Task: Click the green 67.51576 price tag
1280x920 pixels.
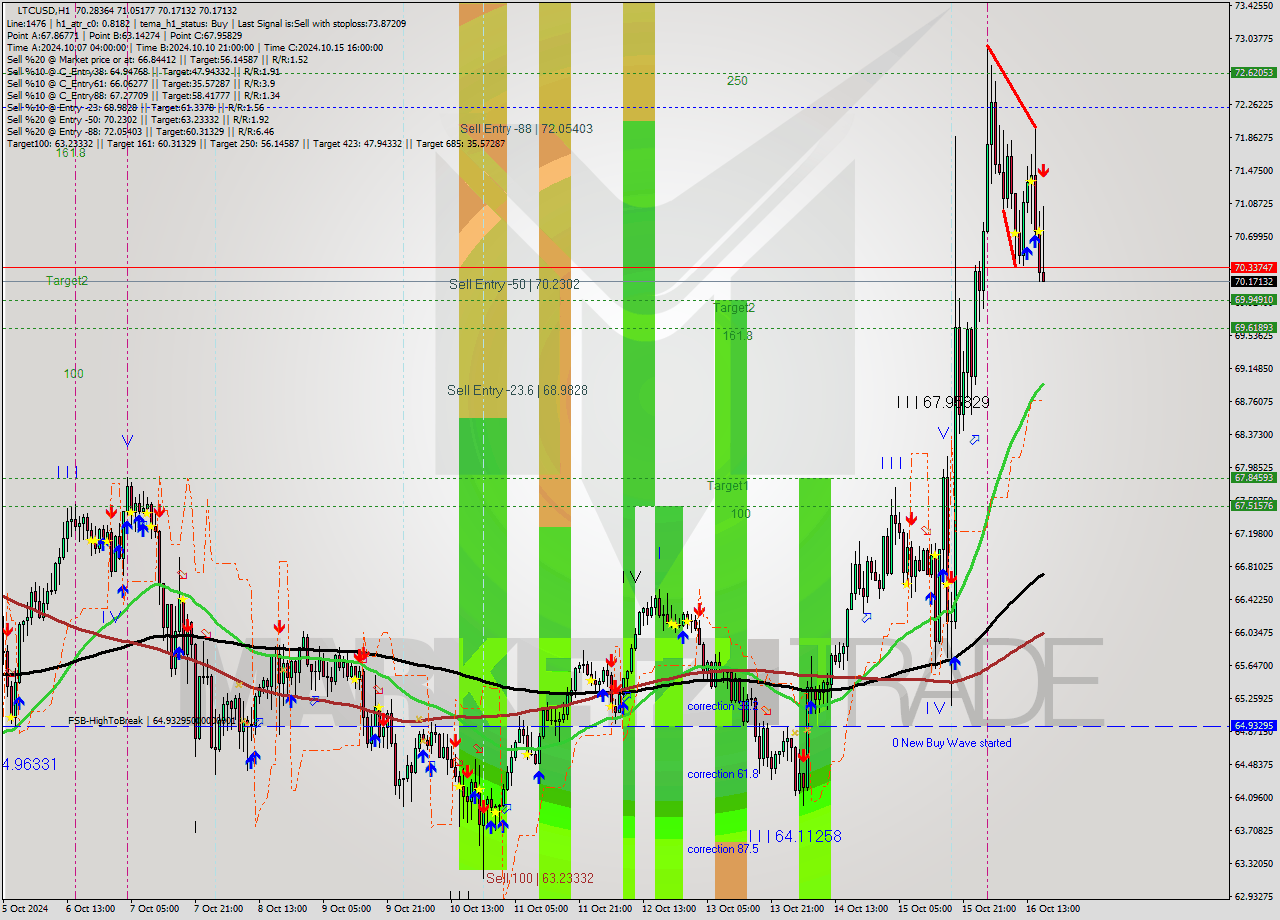Action: pos(1254,506)
